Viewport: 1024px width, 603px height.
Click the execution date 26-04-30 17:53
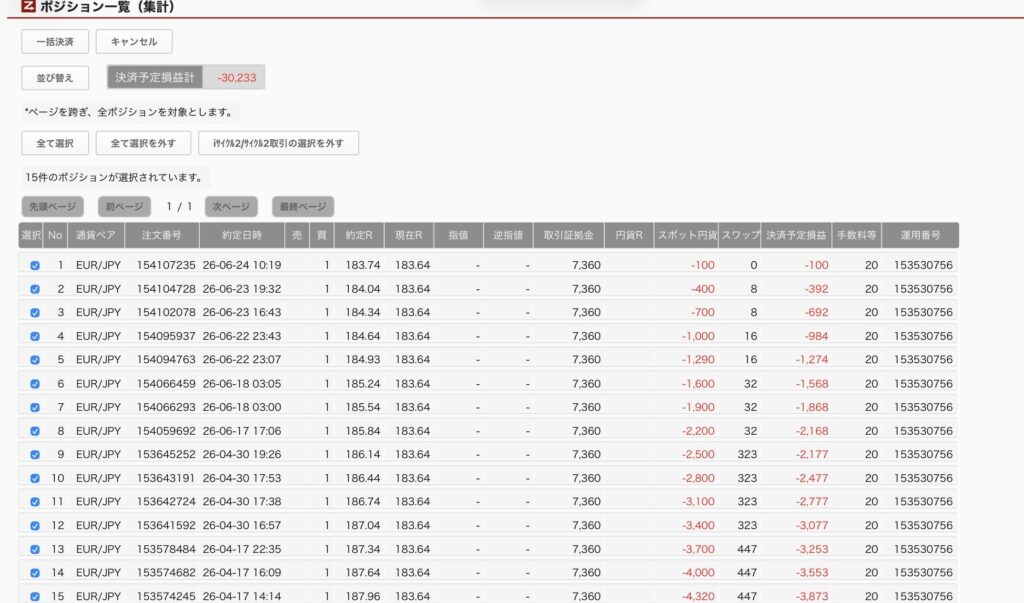click(242, 478)
